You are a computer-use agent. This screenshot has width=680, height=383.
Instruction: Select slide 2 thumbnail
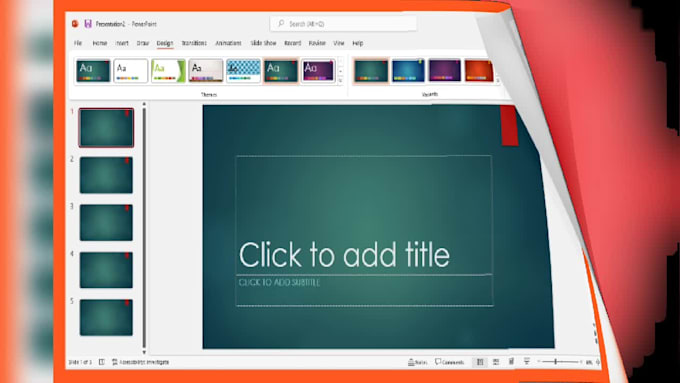click(x=106, y=175)
